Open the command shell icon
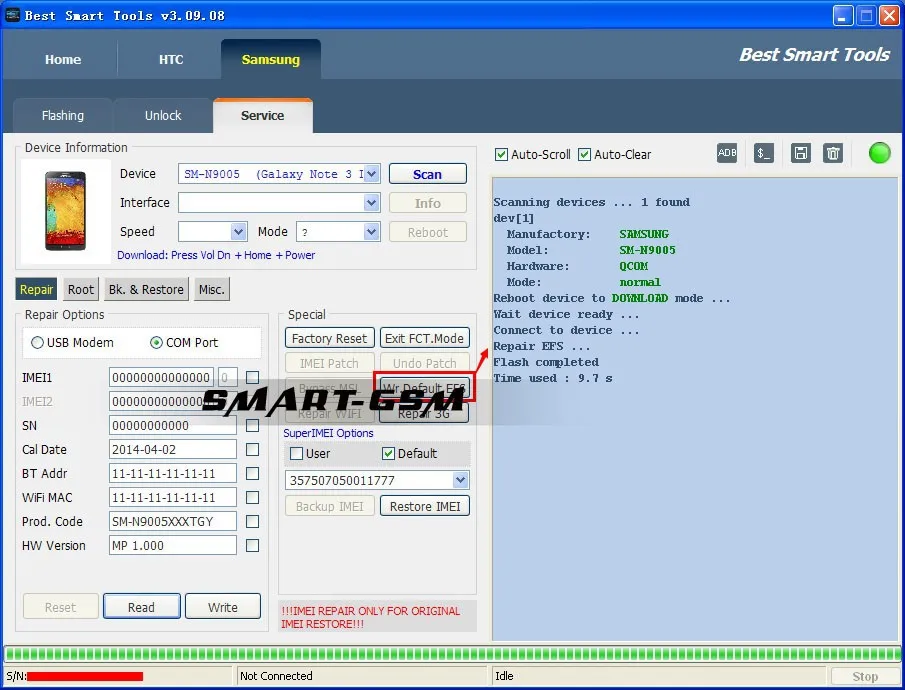905x690 pixels. point(764,153)
